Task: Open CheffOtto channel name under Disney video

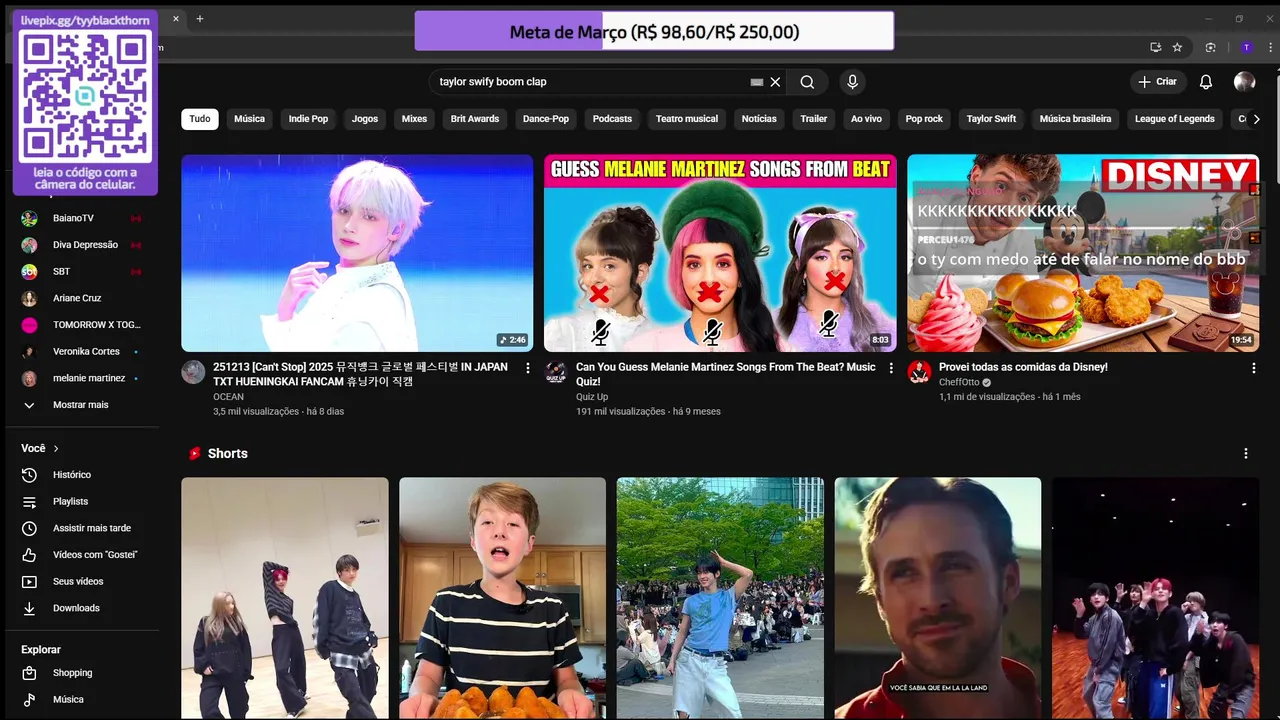Action: [960, 382]
